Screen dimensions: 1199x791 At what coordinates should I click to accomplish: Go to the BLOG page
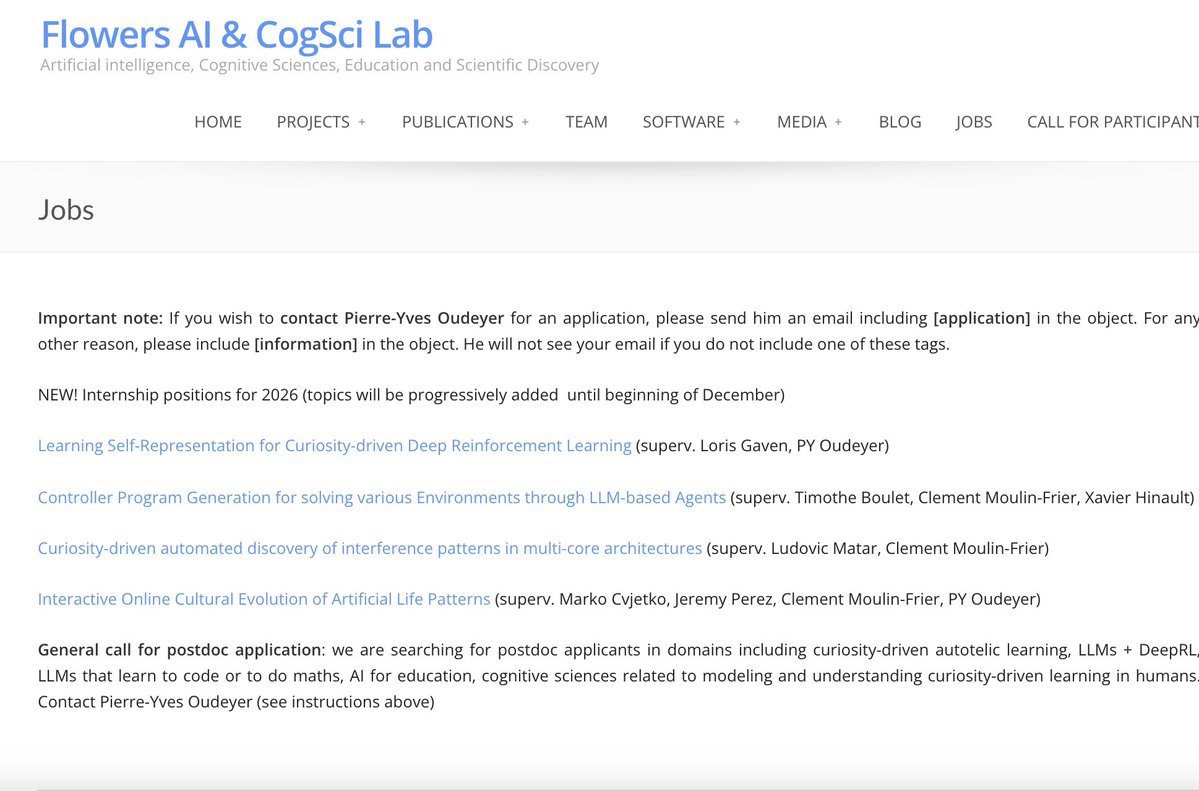(x=900, y=122)
